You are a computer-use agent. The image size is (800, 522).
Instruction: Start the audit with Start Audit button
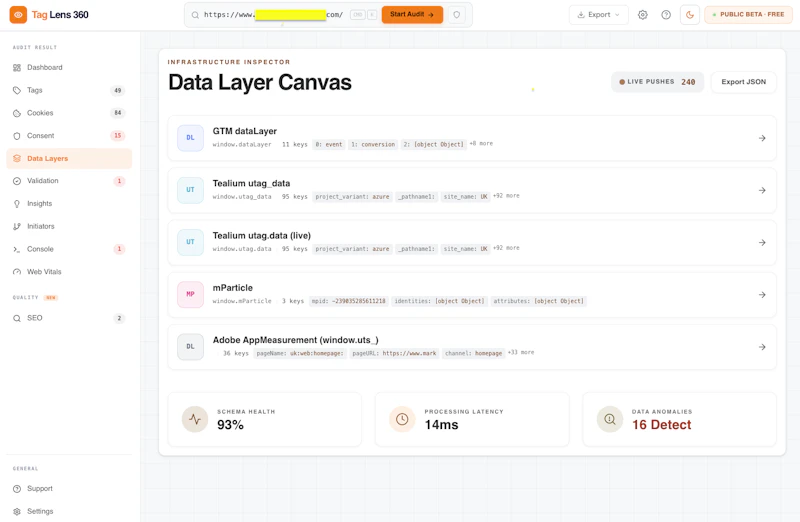[x=412, y=14]
